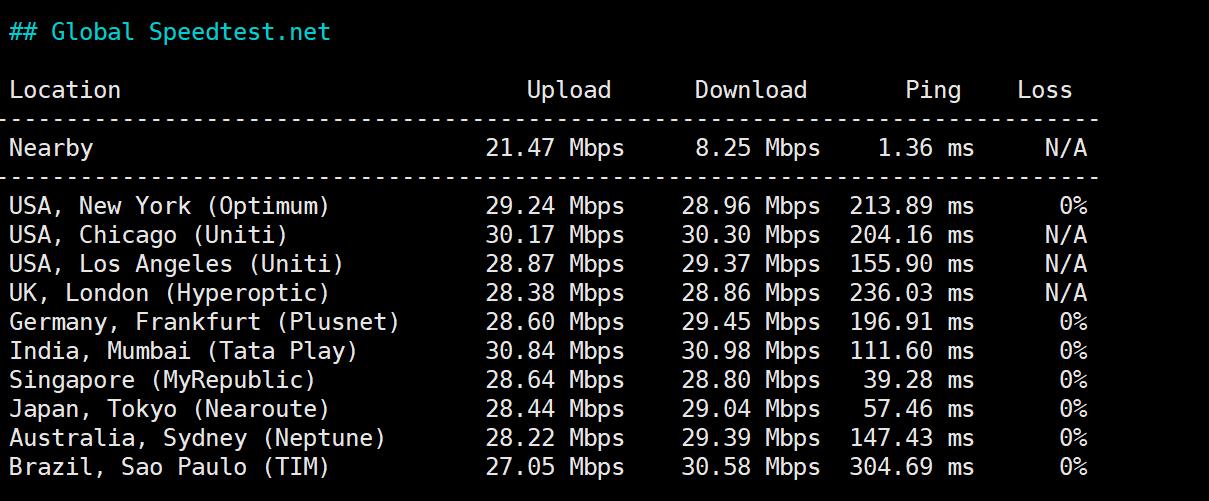Click the 30.98 Mbps download value
The width and height of the screenshot is (1209, 501).
tap(750, 351)
